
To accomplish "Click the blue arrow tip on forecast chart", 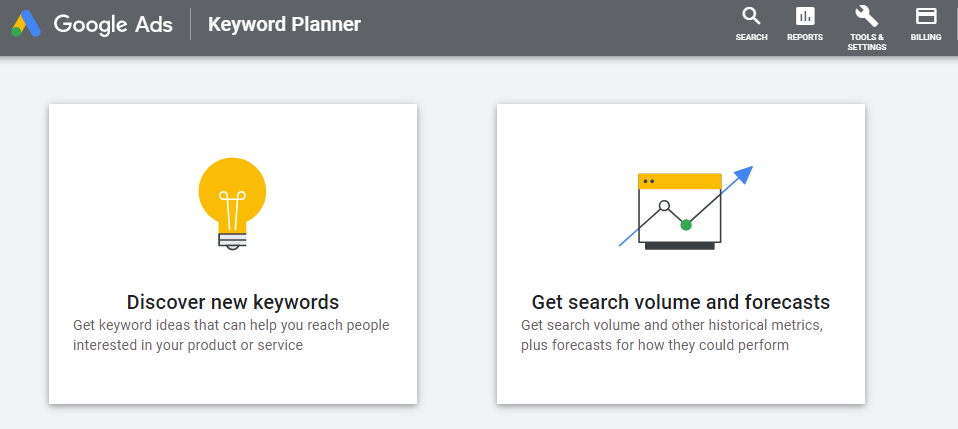I will click(744, 174).
